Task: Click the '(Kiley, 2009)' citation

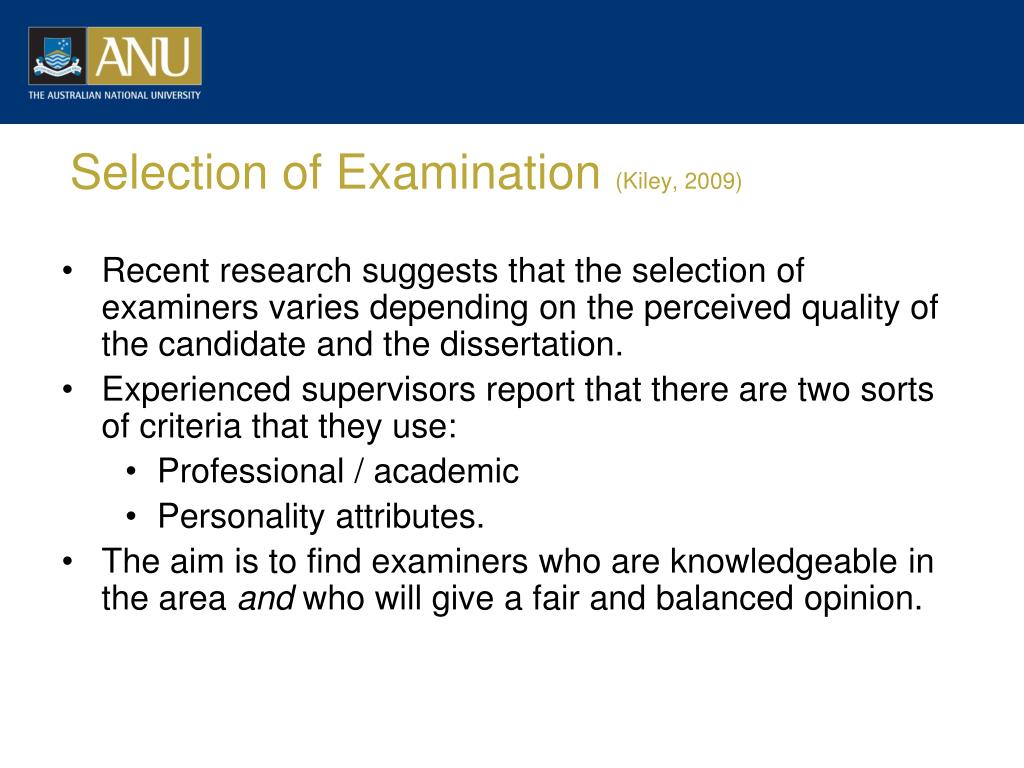Action: (x=679, y=181)
